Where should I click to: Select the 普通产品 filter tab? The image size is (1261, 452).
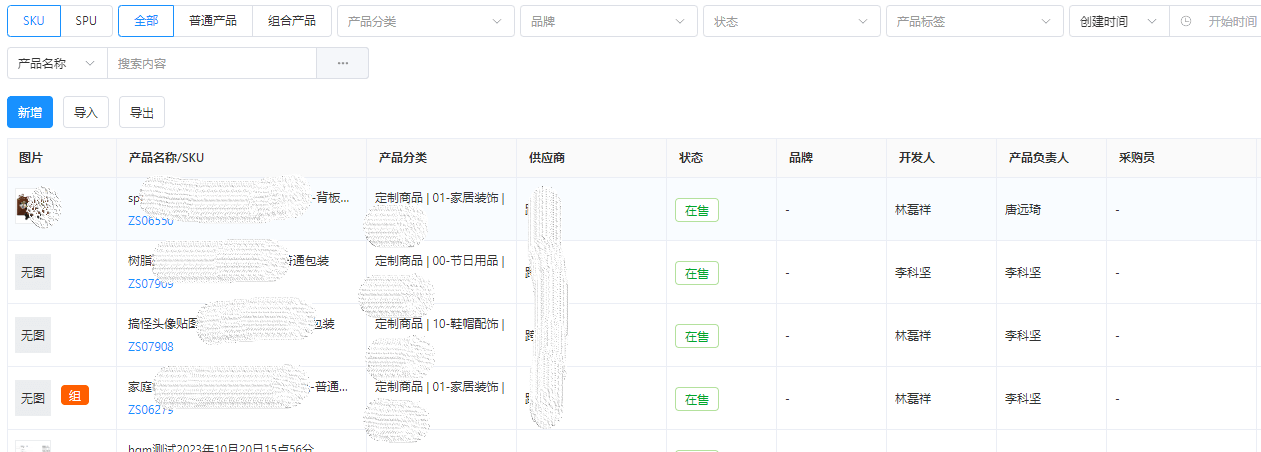pos(213,21)
